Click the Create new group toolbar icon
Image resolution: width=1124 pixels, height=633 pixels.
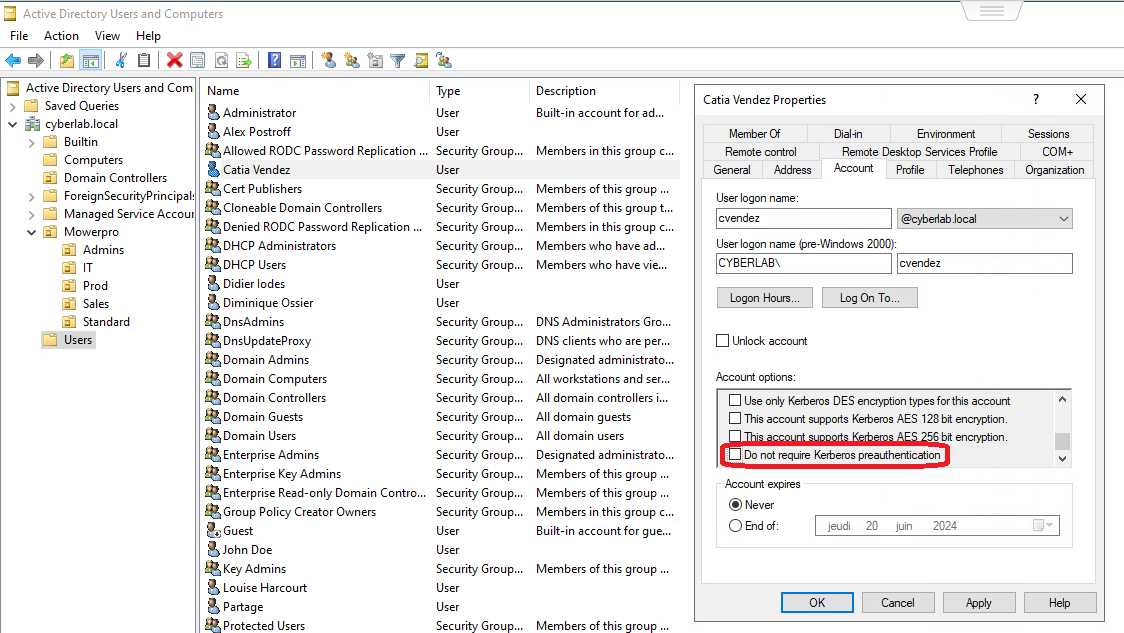[x=351, y=61]
